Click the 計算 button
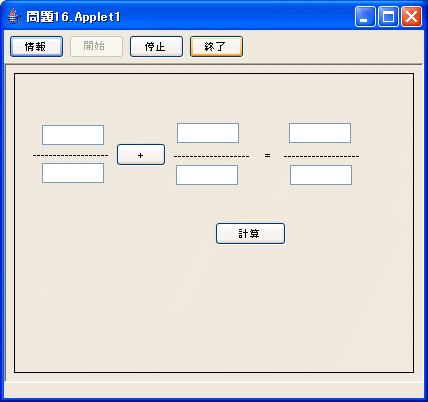This screenshot has width=428, height=402. 250,233
